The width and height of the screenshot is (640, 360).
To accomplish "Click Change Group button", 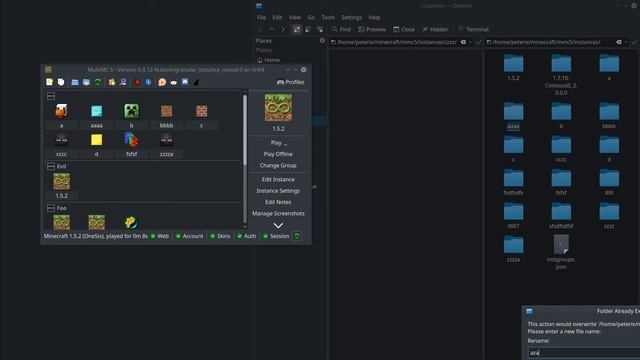I will pos(278,165).
